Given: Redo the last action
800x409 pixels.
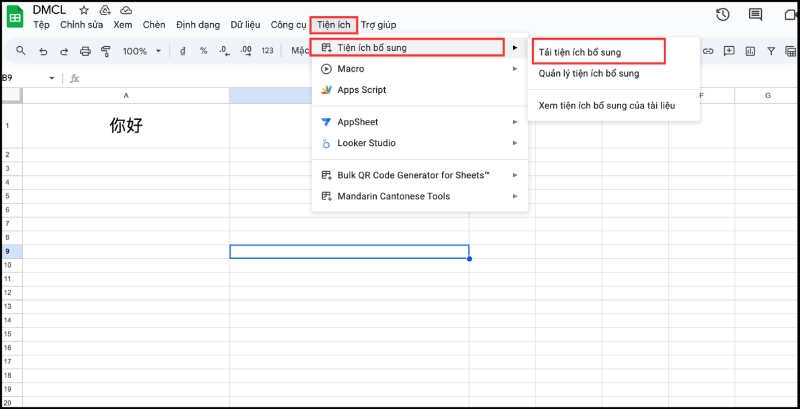Looking at the screenshot, I should coord(64,51).
